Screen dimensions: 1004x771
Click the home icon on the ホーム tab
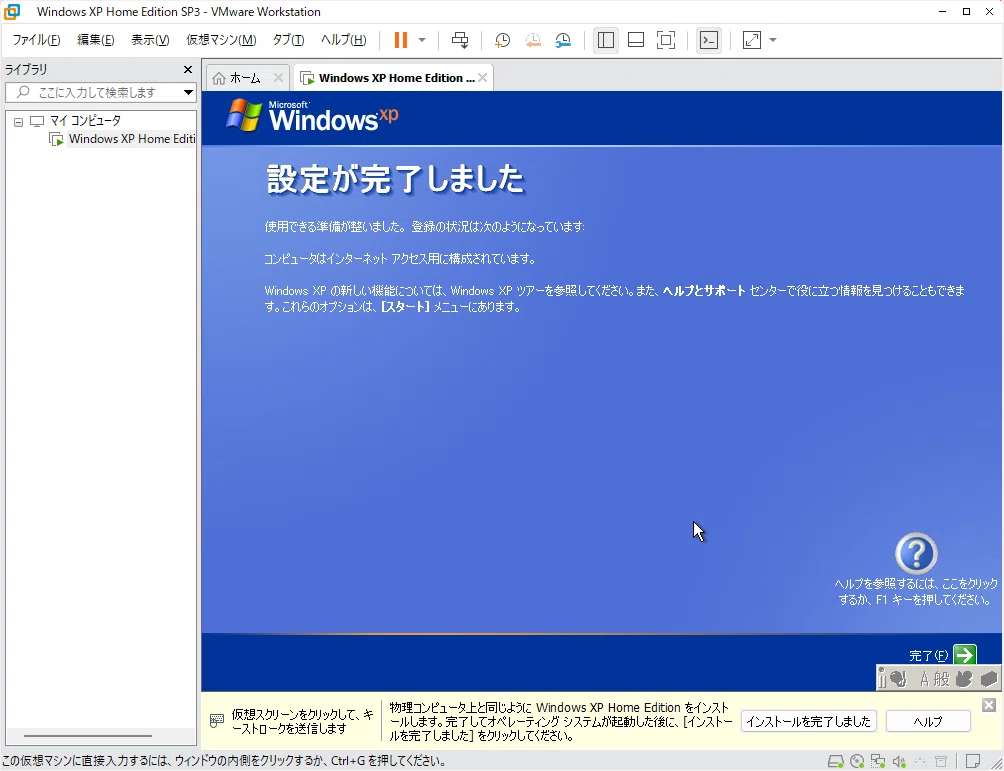pyautogui.click(x=219, y=78)
